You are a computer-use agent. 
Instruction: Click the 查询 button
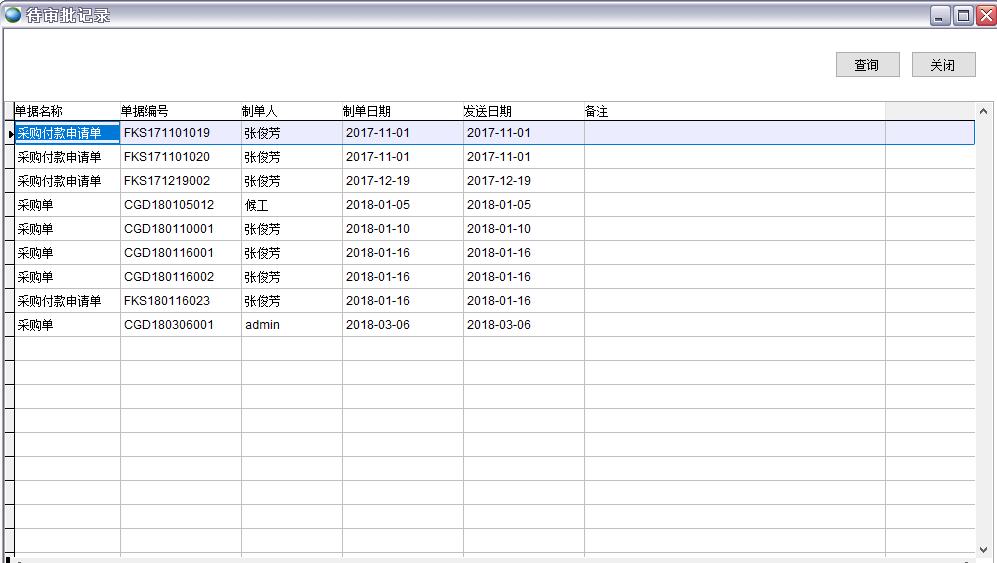point(867,65)
